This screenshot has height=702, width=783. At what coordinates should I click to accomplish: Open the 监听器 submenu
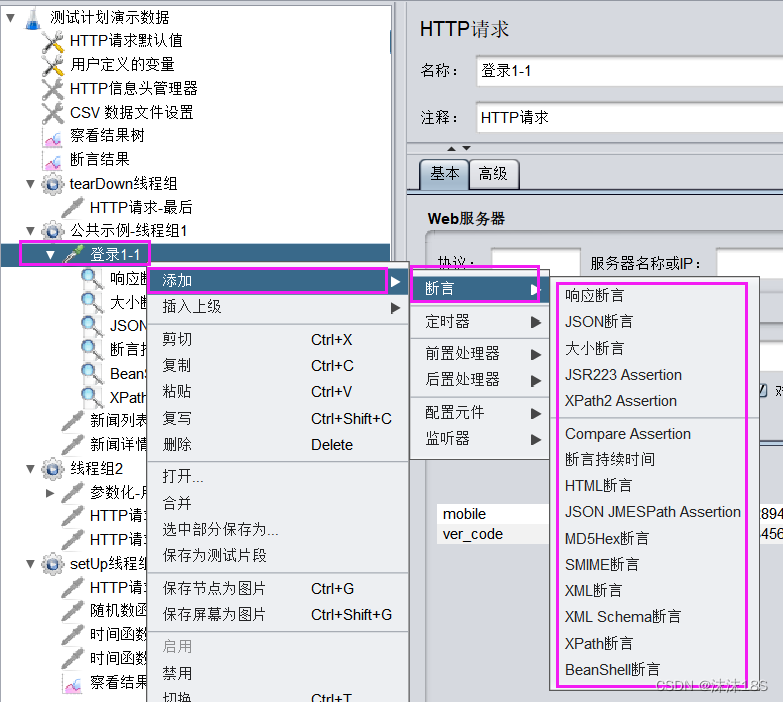(x=479, y=439)
